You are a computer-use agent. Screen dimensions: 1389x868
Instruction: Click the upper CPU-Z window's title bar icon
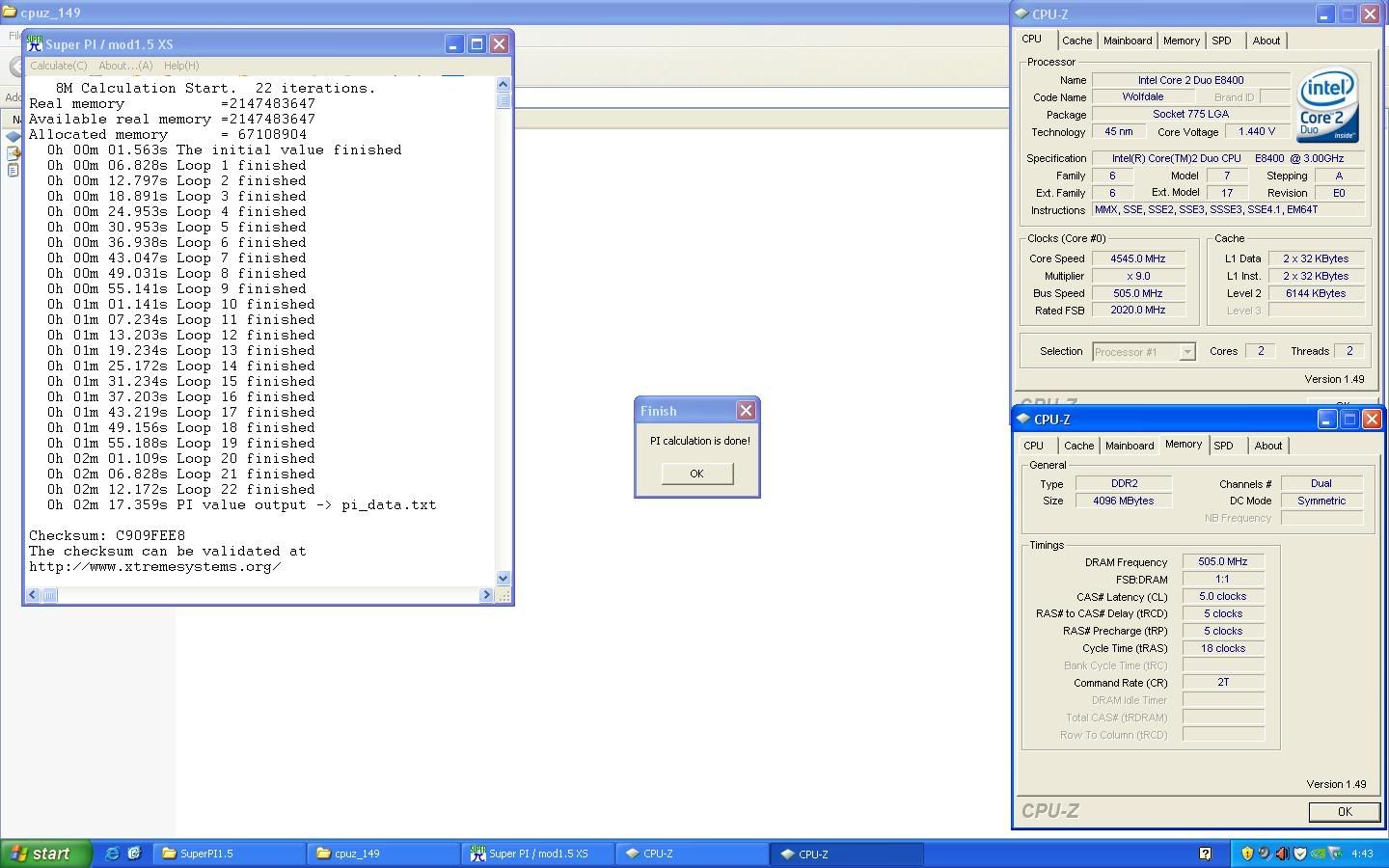pos(1021,14)
